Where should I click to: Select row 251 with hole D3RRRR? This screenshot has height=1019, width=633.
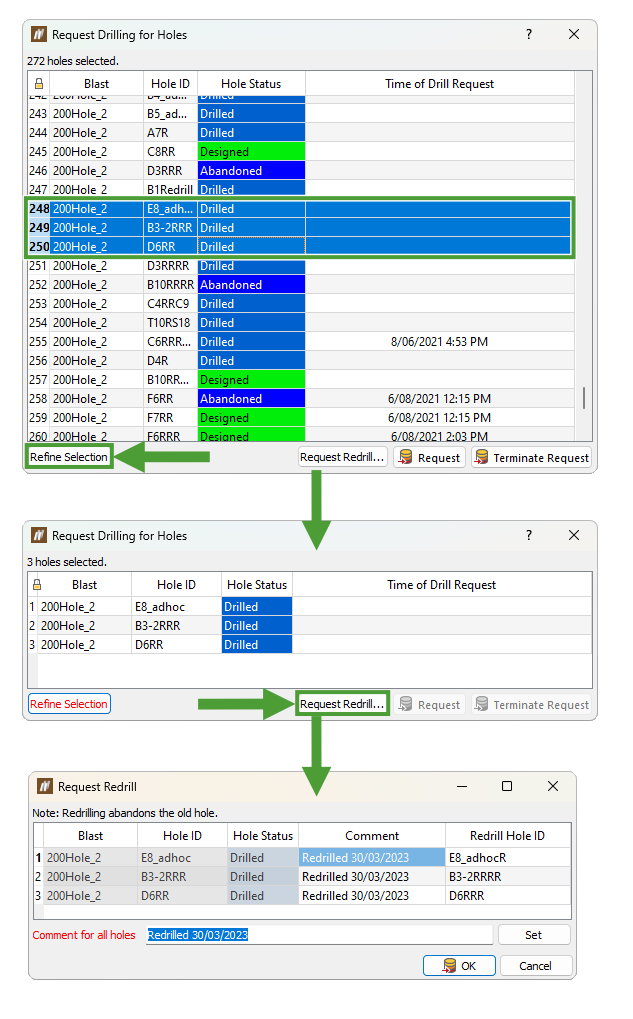[300, 266]
